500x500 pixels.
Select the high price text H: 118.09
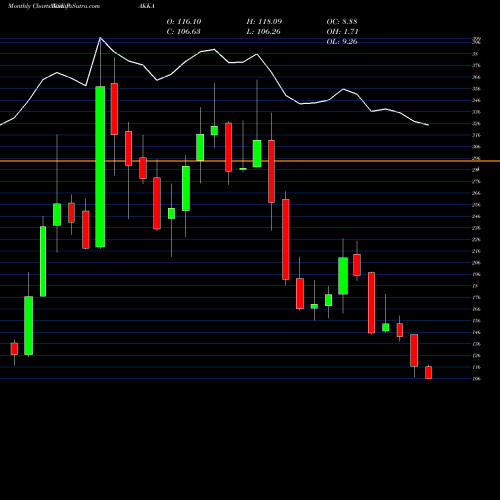(x=264, y=22)
